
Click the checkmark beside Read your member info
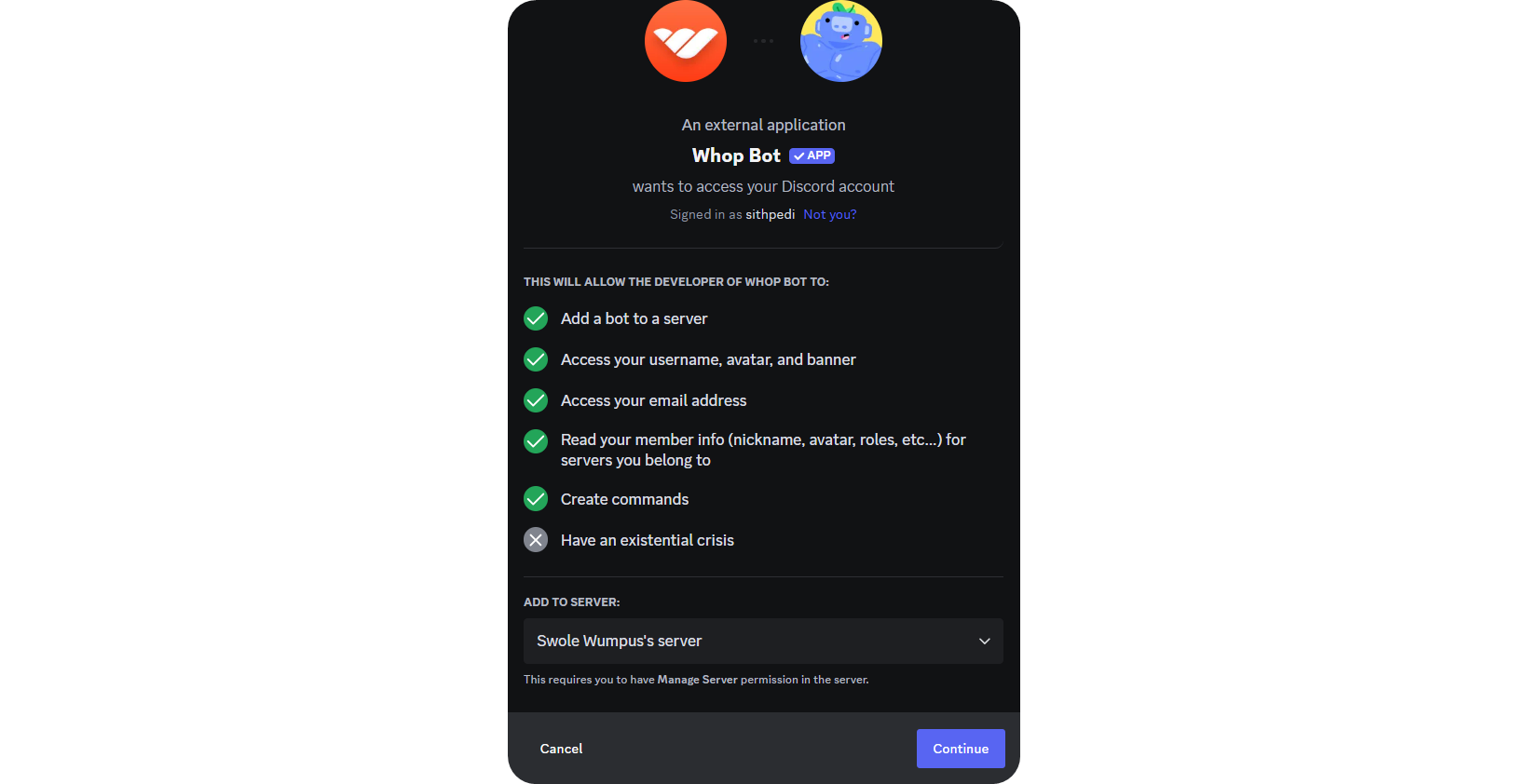click(535, 442)
